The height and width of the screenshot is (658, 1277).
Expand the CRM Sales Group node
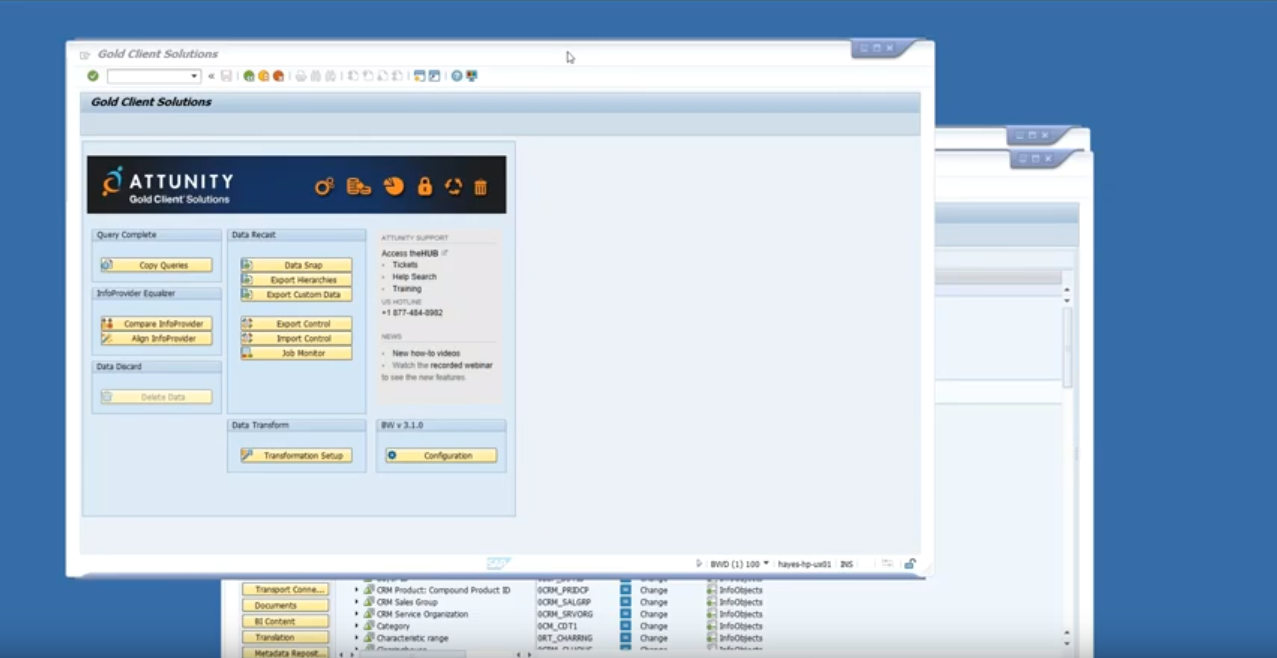tap(356, 602)
